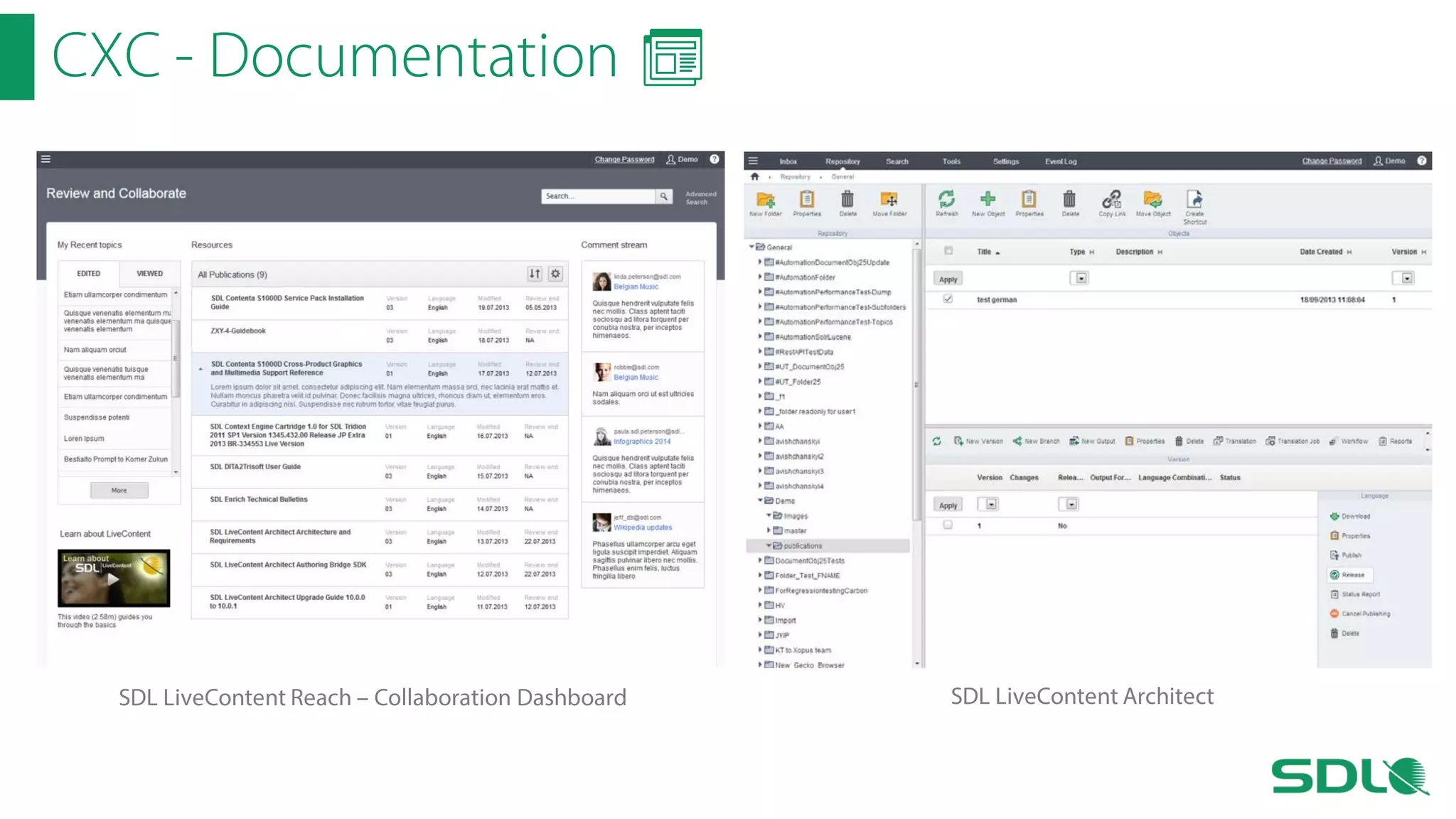
Task: Click New Version in version toolbar
Action: (978, 441)
